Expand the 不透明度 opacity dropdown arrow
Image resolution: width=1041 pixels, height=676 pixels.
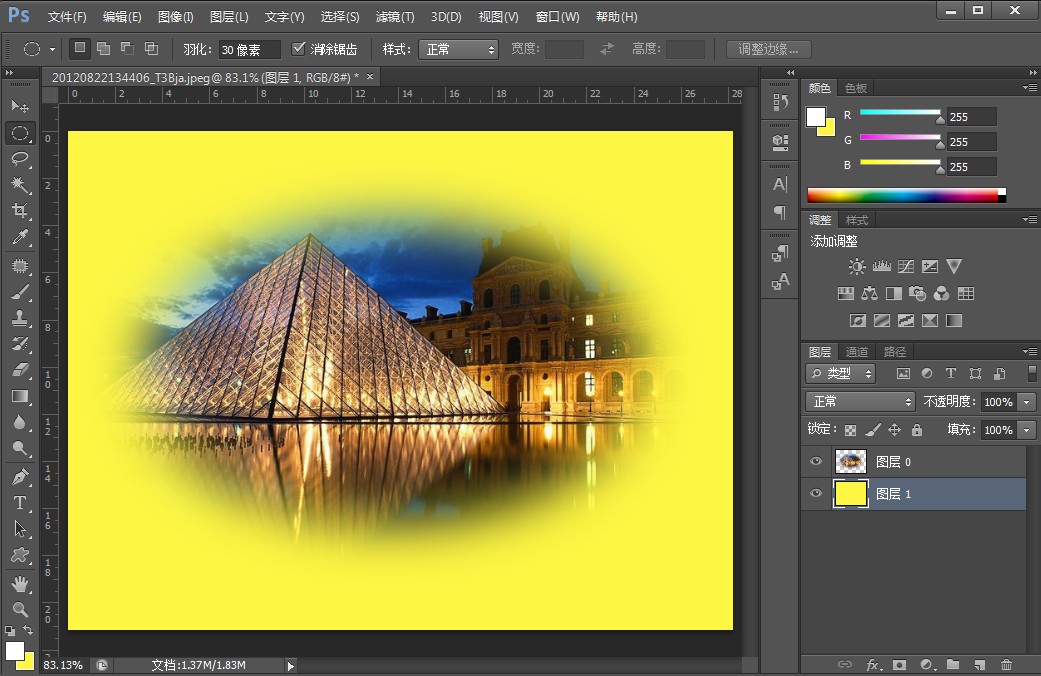pyautogui.click(x=1027, y=401)
